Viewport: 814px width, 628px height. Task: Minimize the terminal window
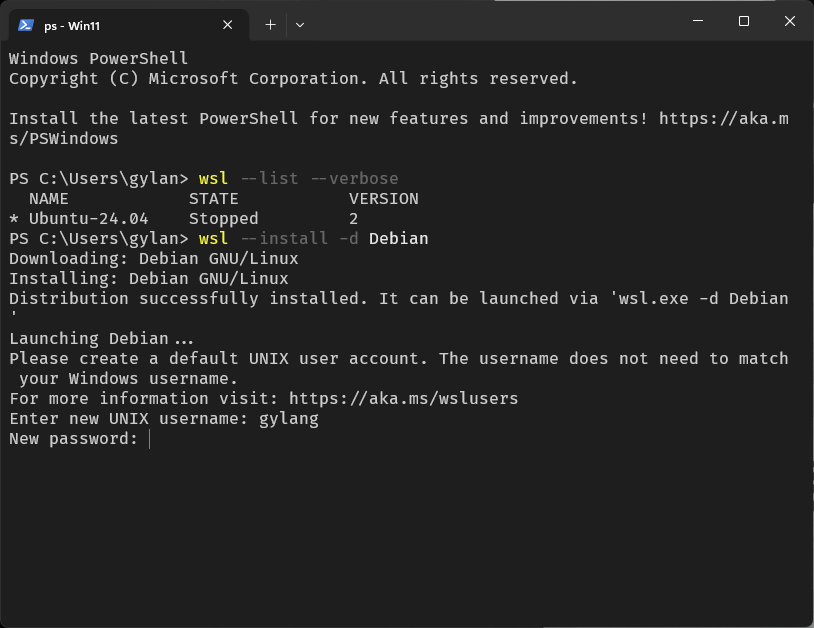[x=698, y=21]
